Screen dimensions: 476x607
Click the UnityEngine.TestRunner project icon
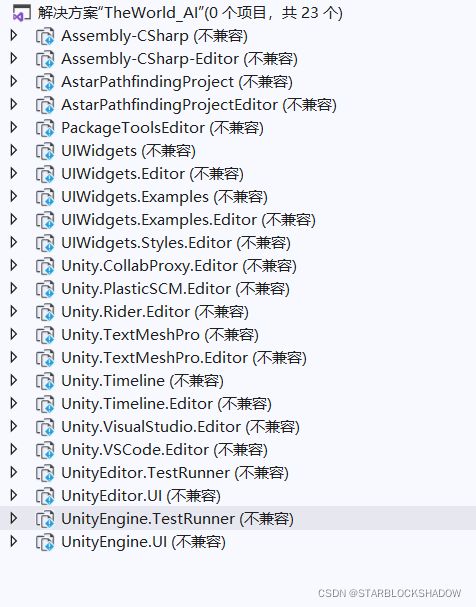[x=45, y=520]
